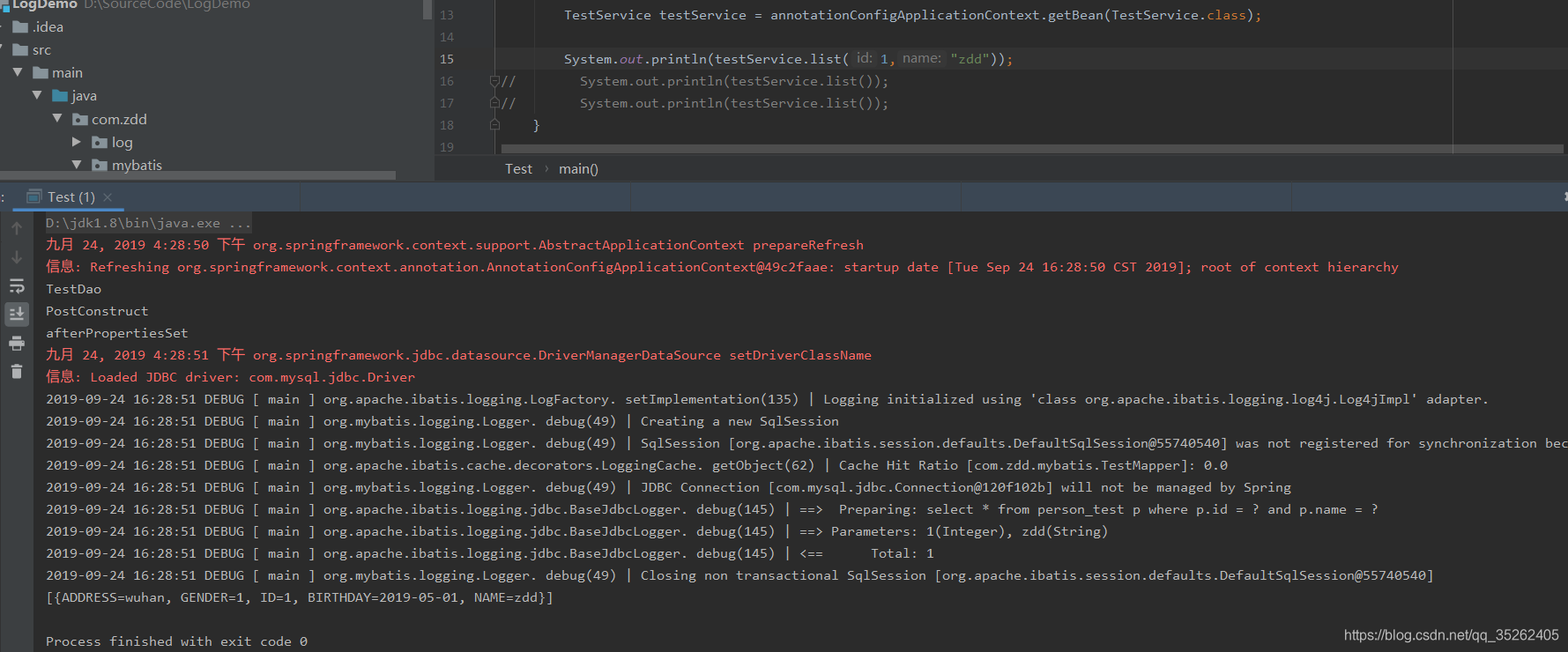
Task: Click the "prepareRefresh" timestamp log line
Action: (455, 245)
